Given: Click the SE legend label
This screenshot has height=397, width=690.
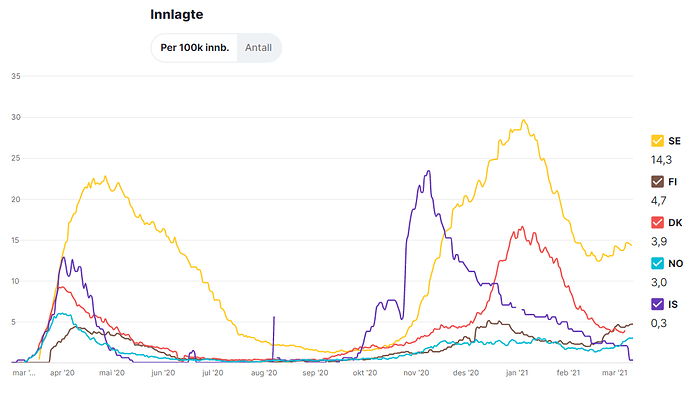Looking at the screenshot, I should coord(674,141).
